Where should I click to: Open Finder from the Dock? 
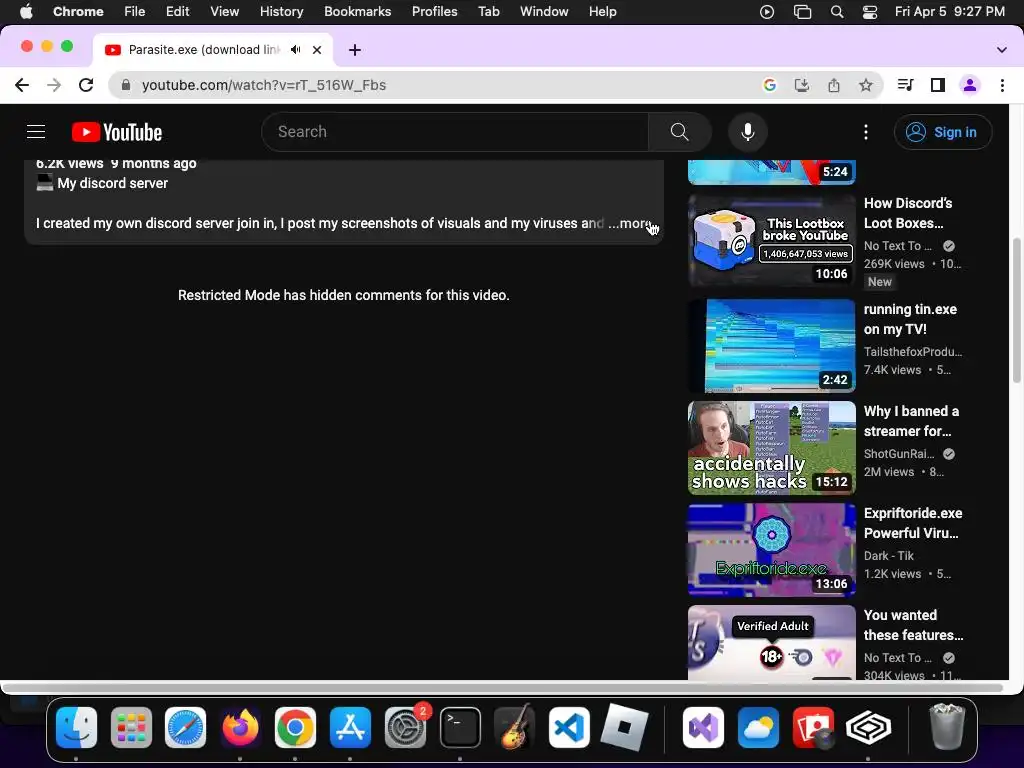(x=76, y=728)
